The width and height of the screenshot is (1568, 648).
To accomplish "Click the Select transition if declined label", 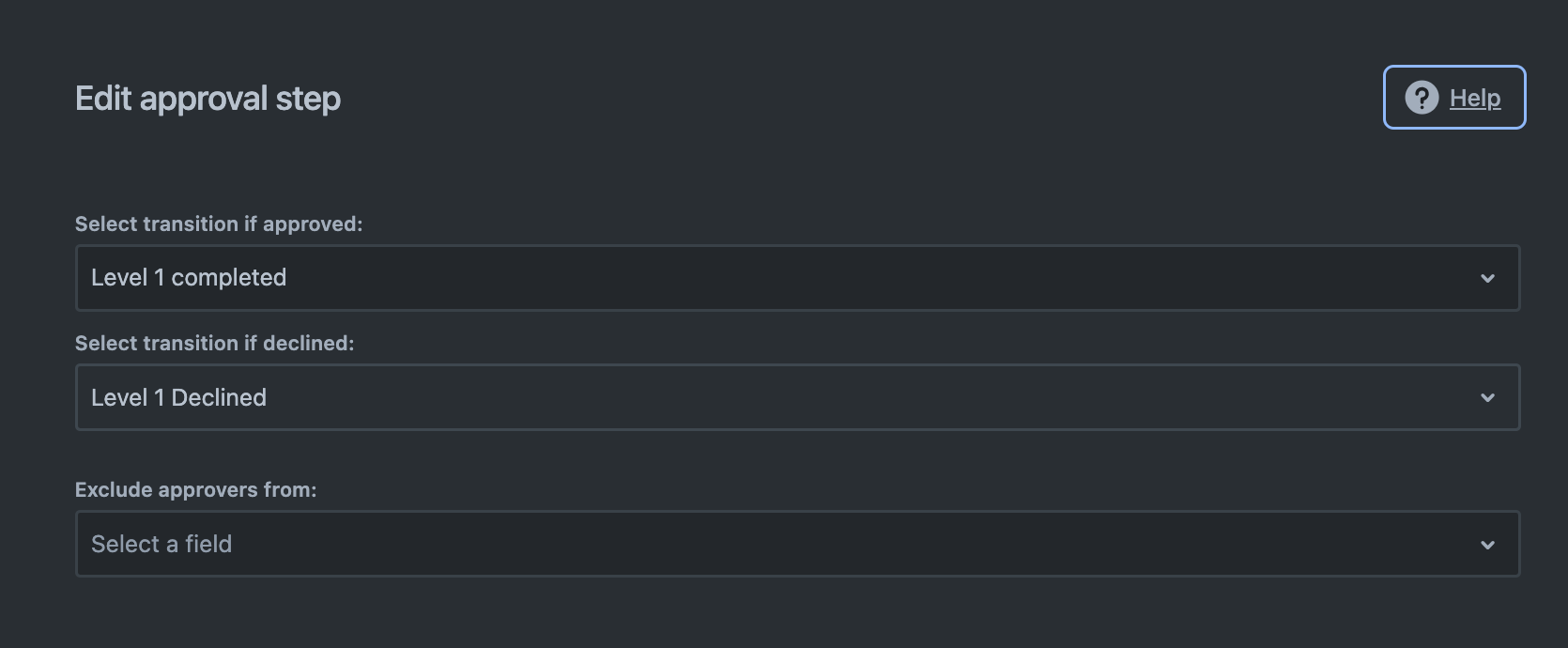I will 215,344.
